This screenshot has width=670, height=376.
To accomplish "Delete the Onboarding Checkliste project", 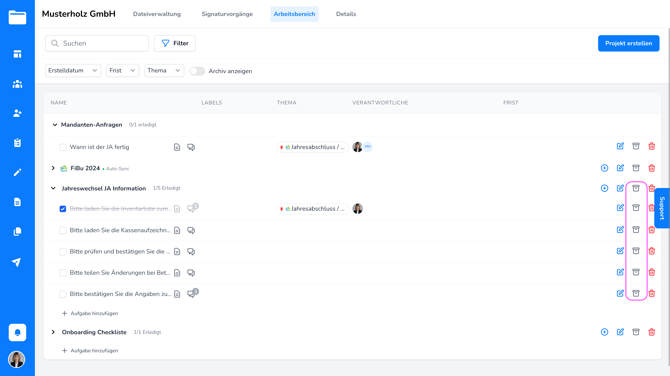I will (x=652, y=332).
